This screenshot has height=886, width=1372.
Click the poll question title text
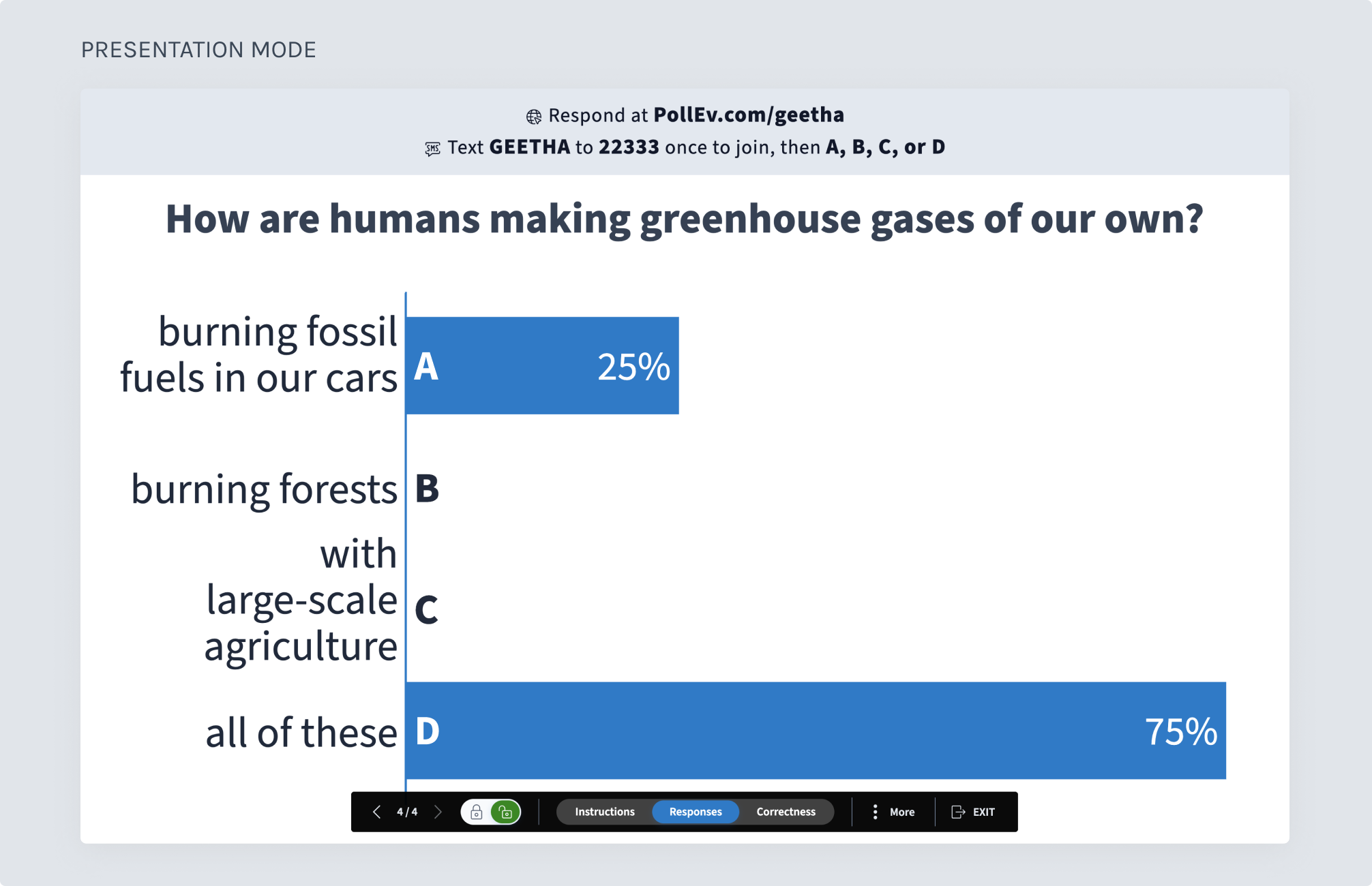[685, 219]
